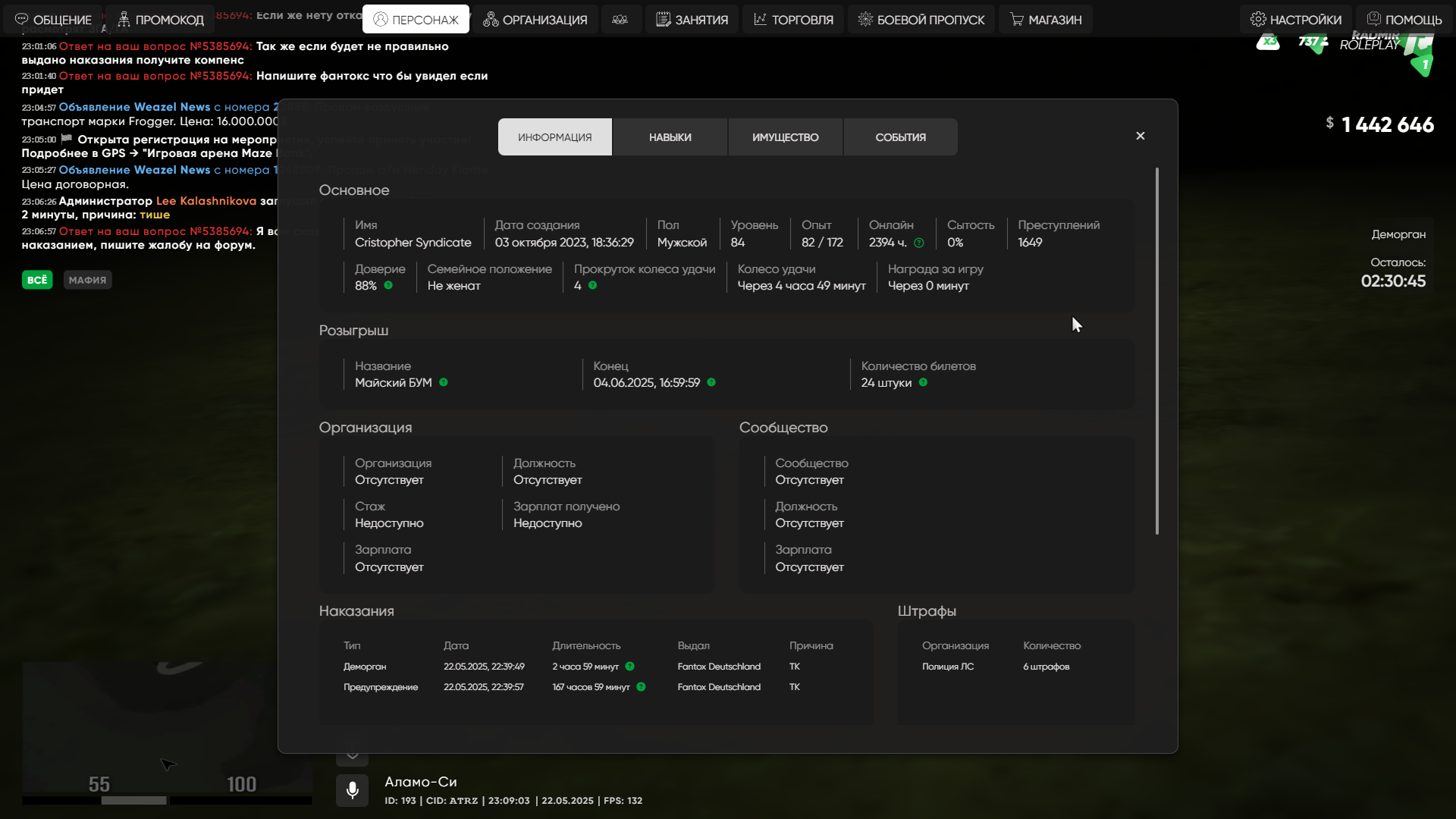Click green dot next to 24 штуки
1456x819 pixels.
coord(923,382)
